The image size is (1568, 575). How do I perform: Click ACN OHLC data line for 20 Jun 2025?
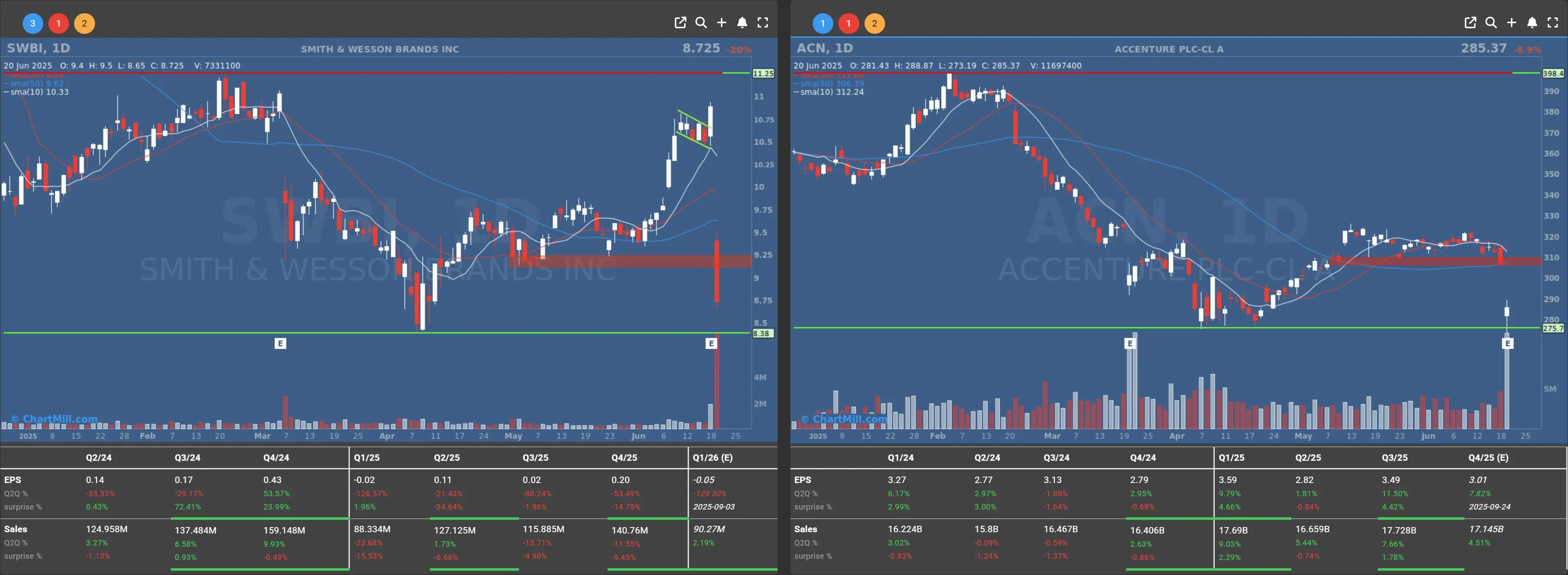coord(937,66)
